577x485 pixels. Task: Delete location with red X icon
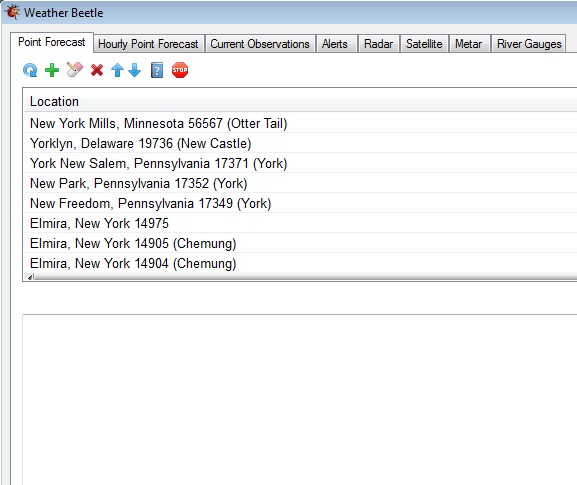tap(97, 70)
